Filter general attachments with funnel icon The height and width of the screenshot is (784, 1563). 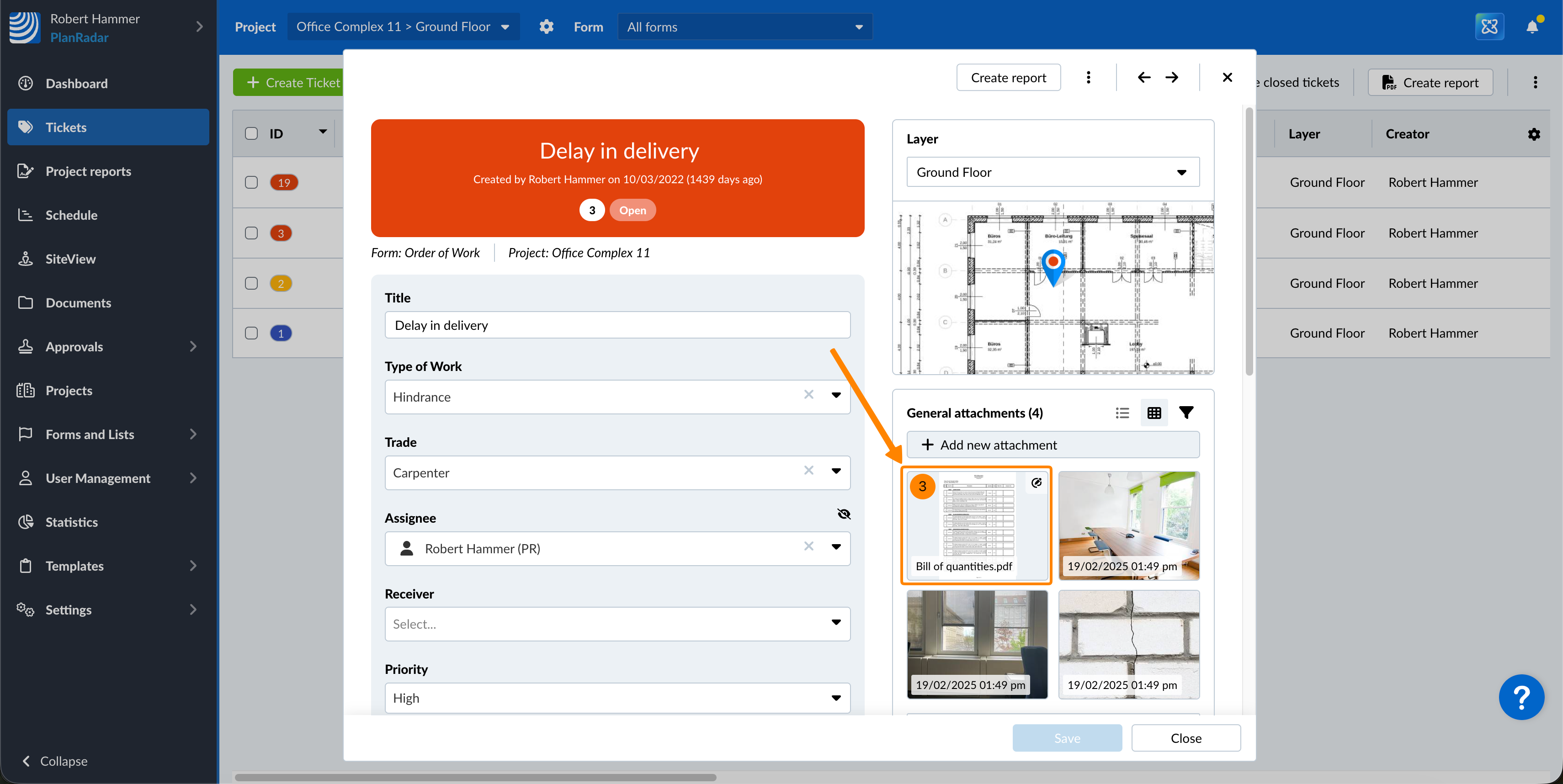(x=1186, y=413)
